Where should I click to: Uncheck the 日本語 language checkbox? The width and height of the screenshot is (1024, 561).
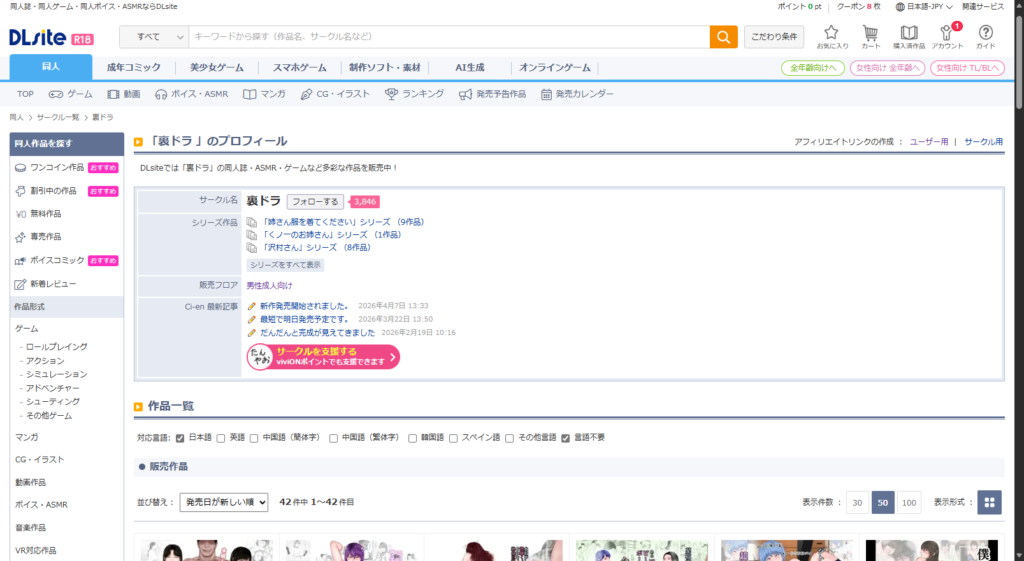(x=180, y=438)
